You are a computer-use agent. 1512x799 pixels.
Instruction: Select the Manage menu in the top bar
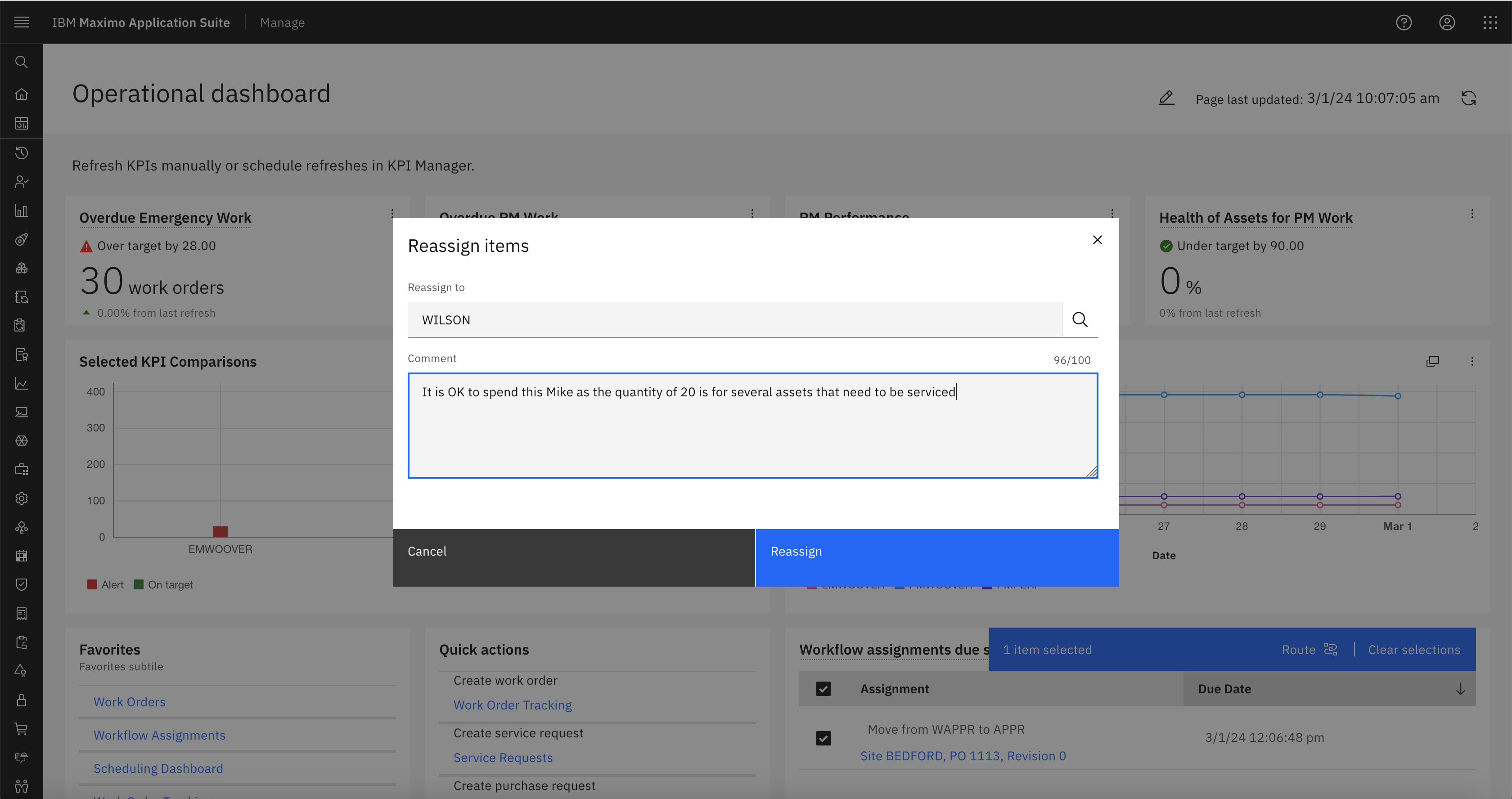(282, 22)
